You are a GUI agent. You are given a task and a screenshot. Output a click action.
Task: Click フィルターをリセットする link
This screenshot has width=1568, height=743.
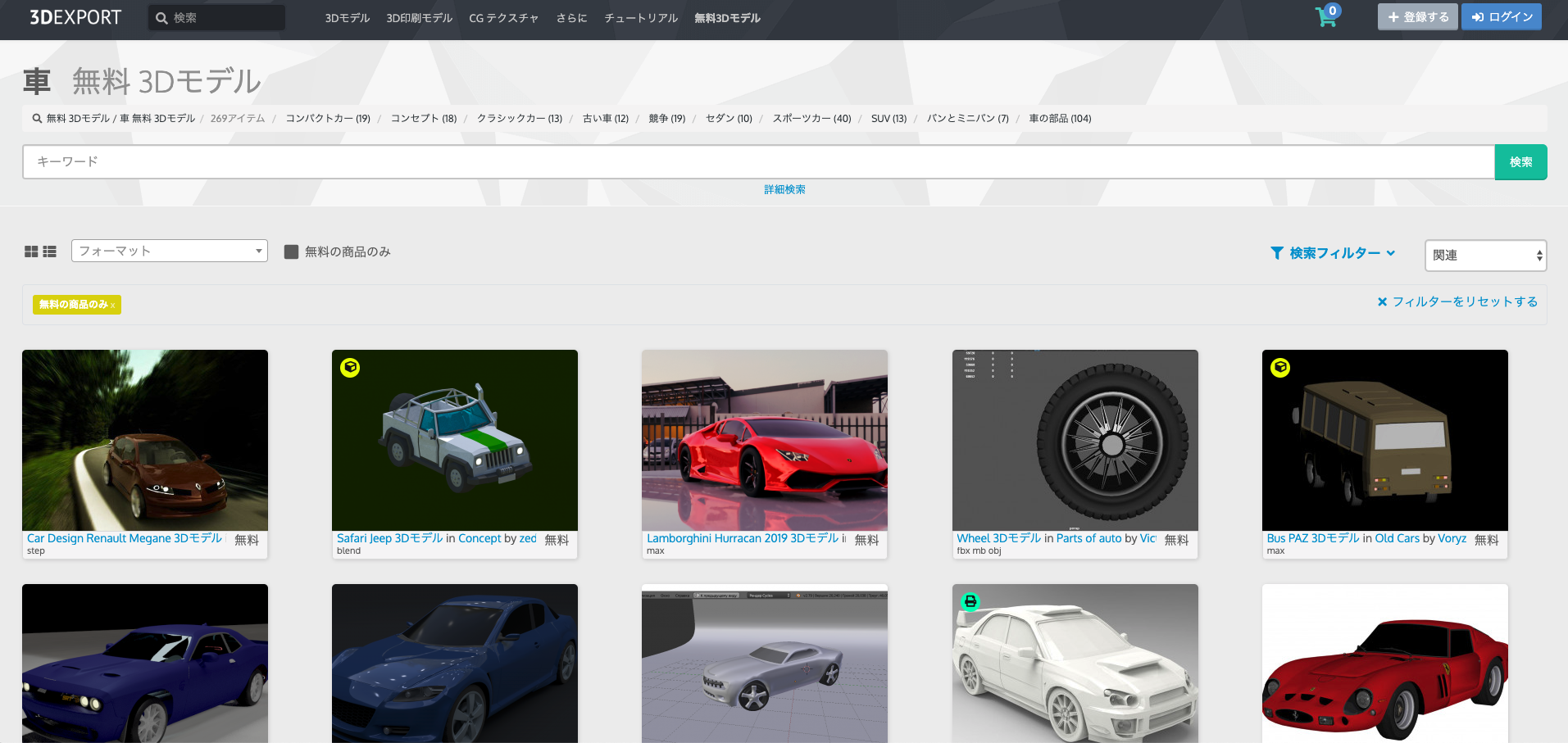tap(1465, 301)
